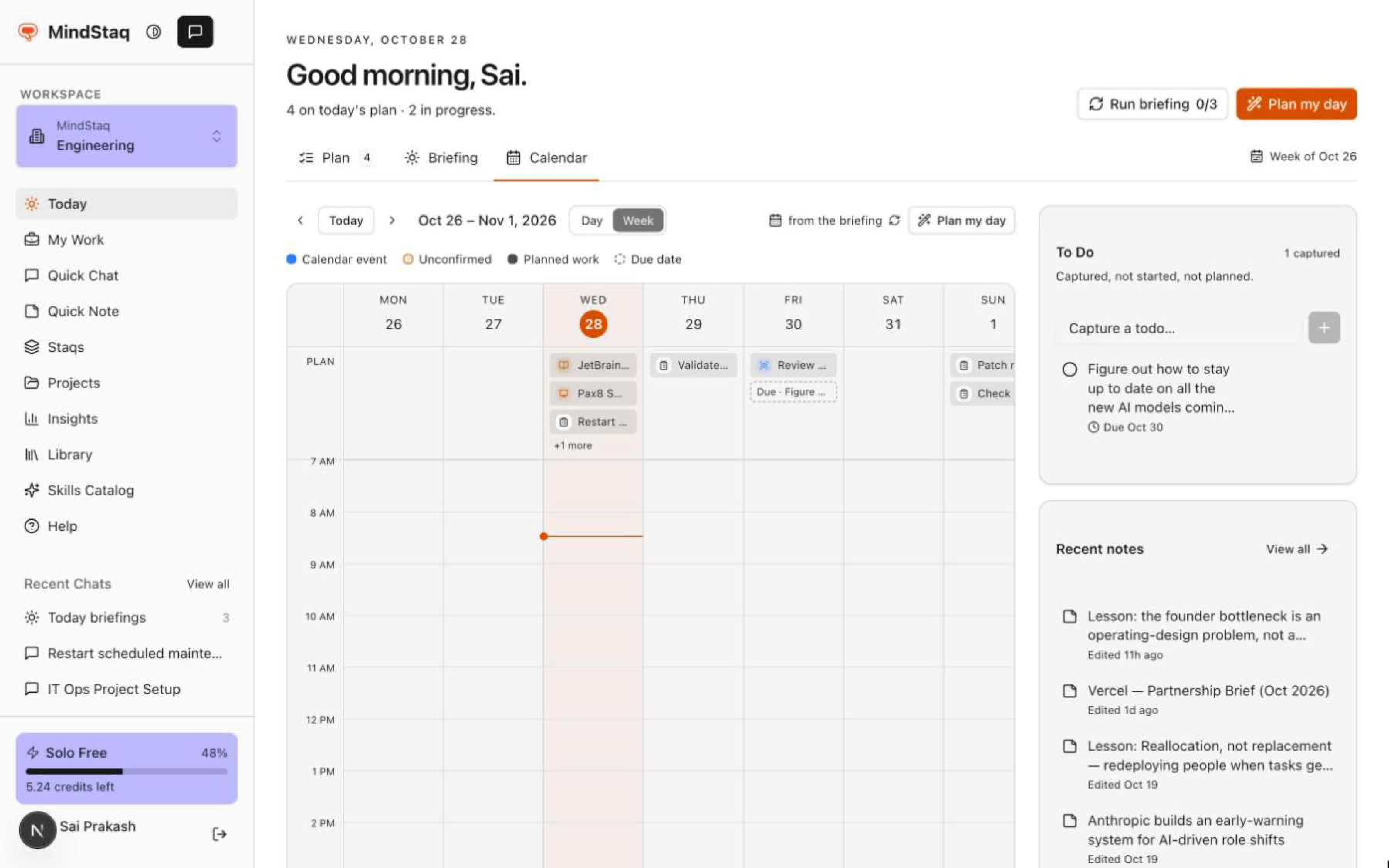Image resolution: width=1389 pixels, height=868 pixels.
Task: Click the Sai Prakash avatar
Action: (37, 830)
